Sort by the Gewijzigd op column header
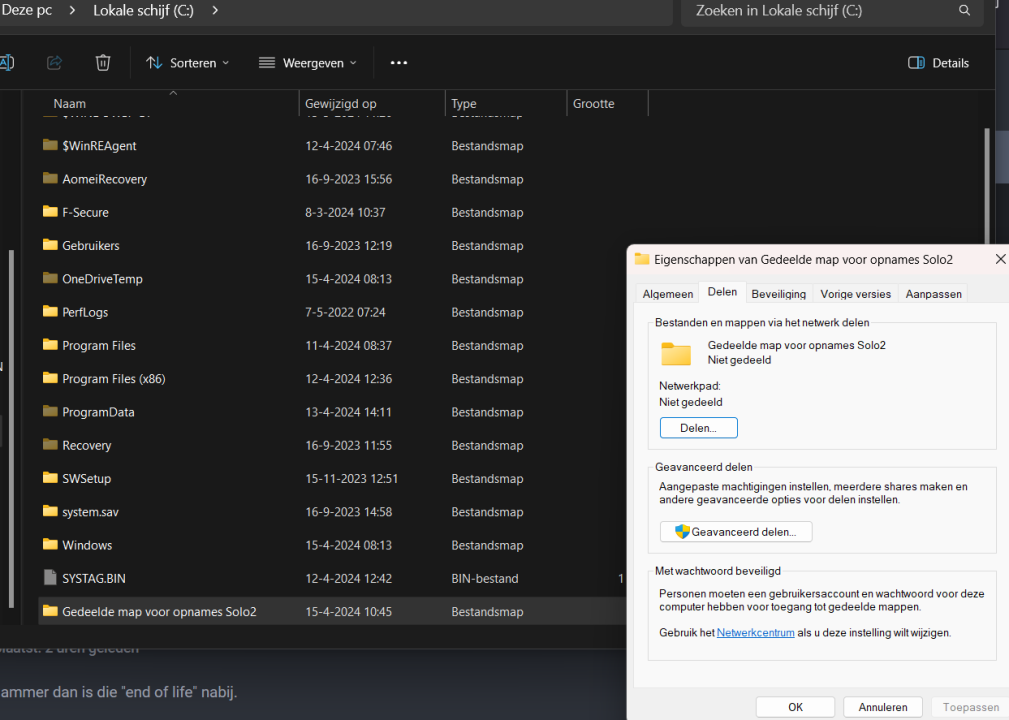Image resolution: width=1009 pixels, height=720 pixels. (341, 104)
